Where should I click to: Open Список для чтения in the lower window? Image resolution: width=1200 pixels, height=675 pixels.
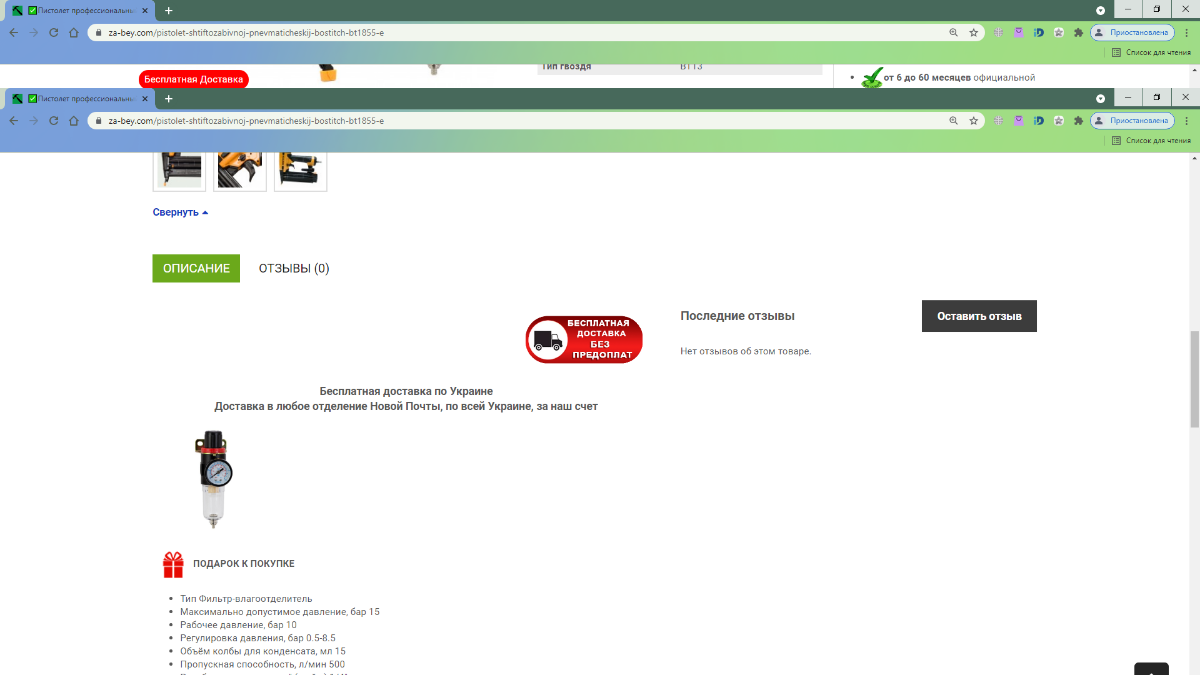pyautogui.click(x=1152, y=140)
